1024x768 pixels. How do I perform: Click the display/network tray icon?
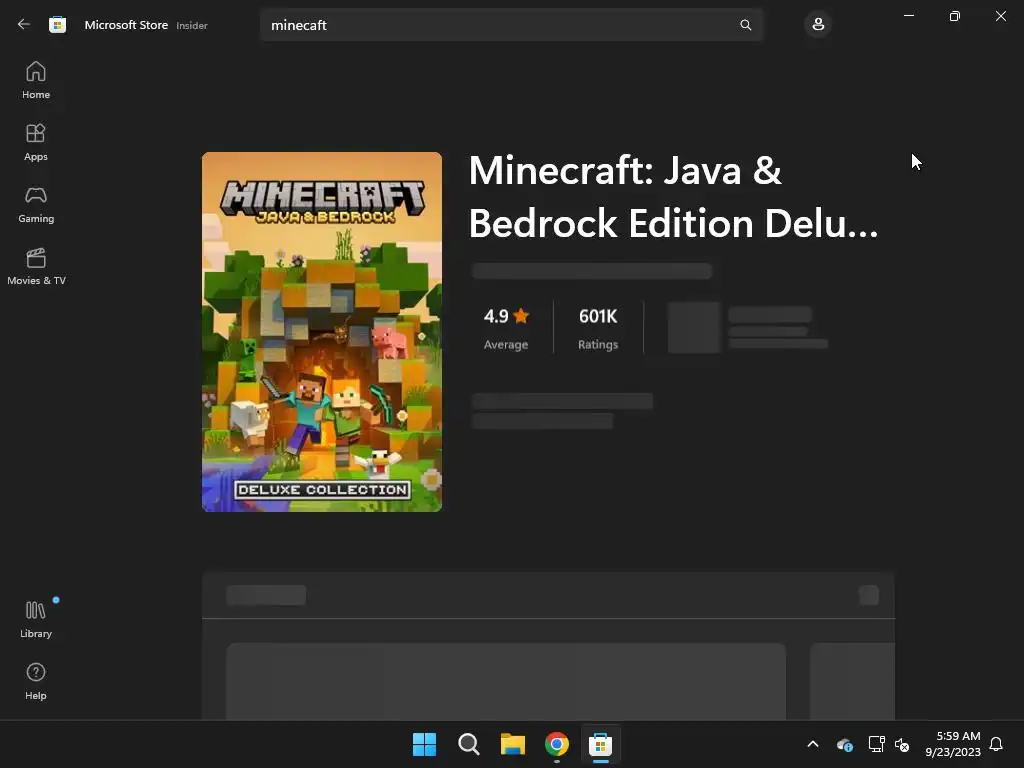pyautogui.click(x=876, y=744)
